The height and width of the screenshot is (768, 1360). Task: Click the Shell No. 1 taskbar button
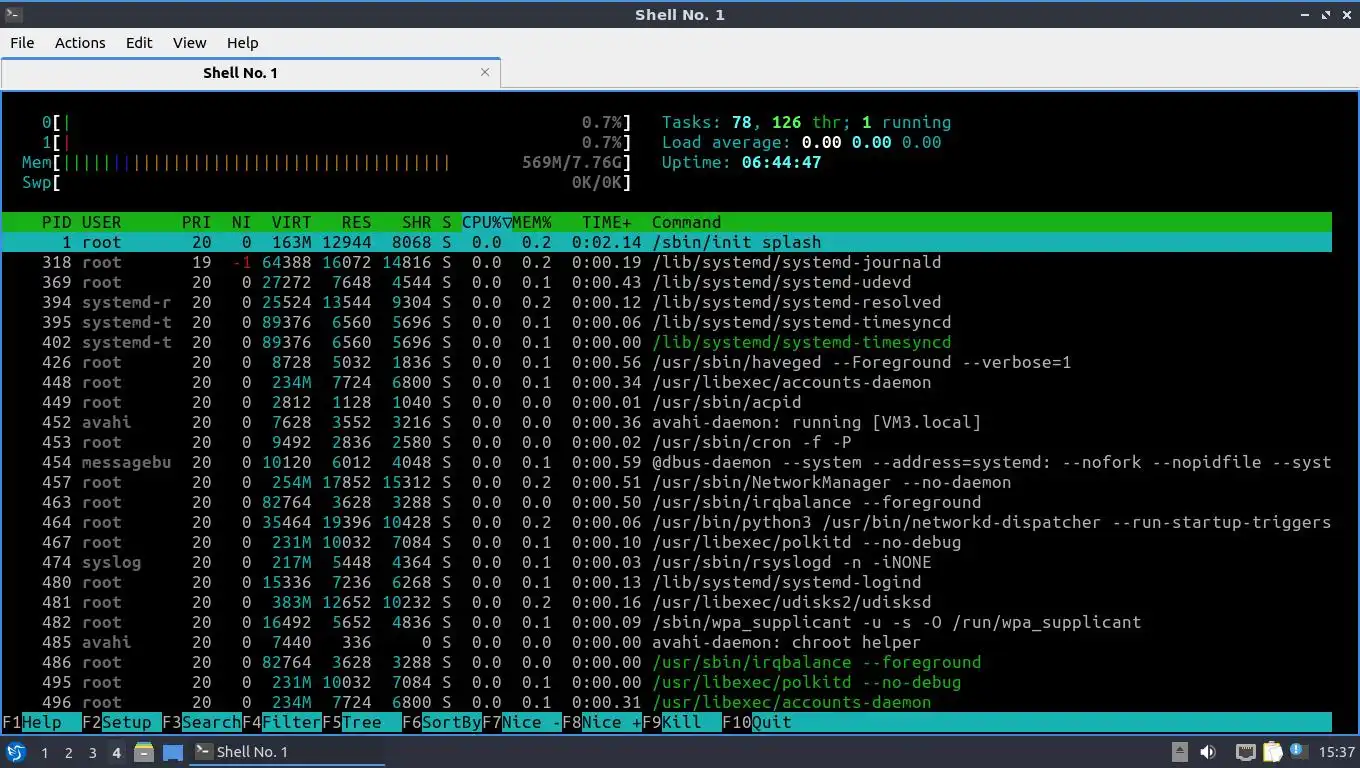288,752
